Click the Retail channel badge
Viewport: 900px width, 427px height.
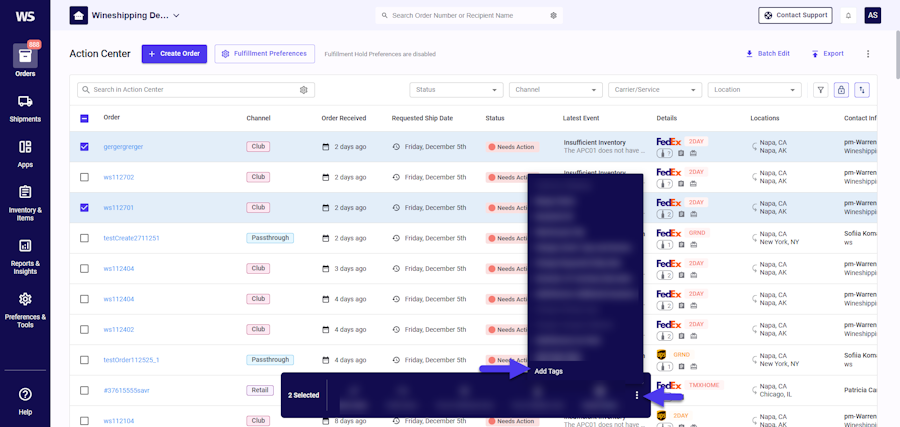click(x=258, y=390)
